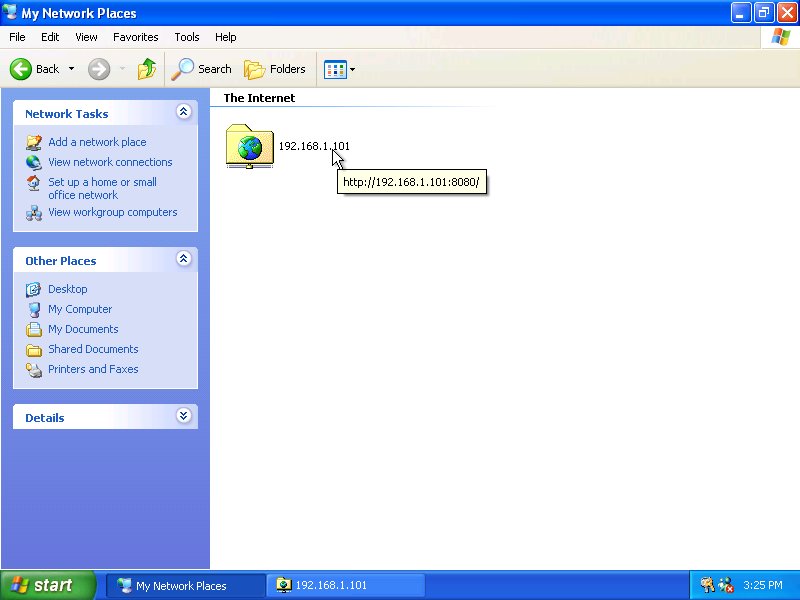Screen dimensions: 800x600
Task: Click View network connections link
Action: pyautogui.click(x=110, y=162)
